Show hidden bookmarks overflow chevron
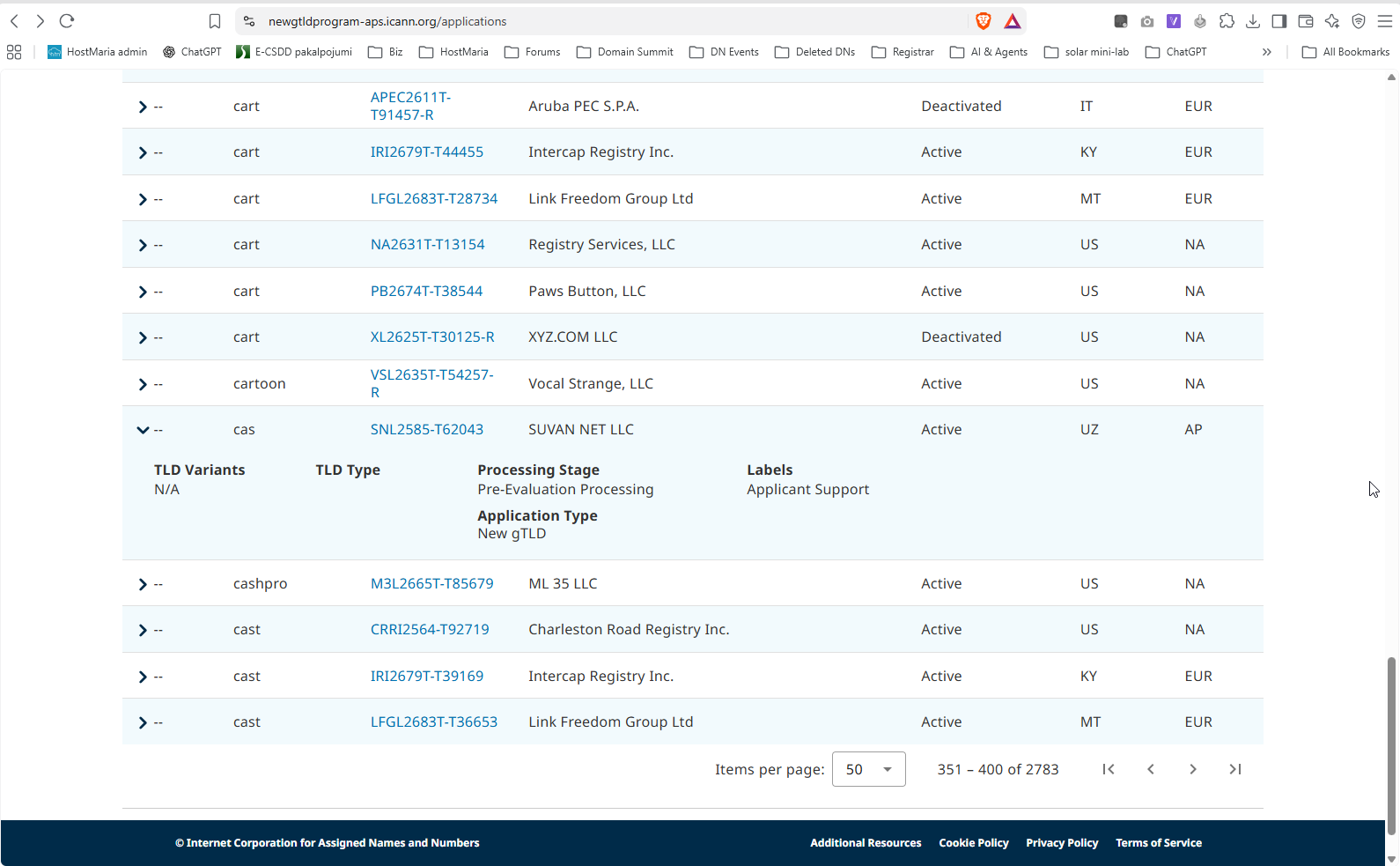1400x866 pixels. click(1266, 52)
